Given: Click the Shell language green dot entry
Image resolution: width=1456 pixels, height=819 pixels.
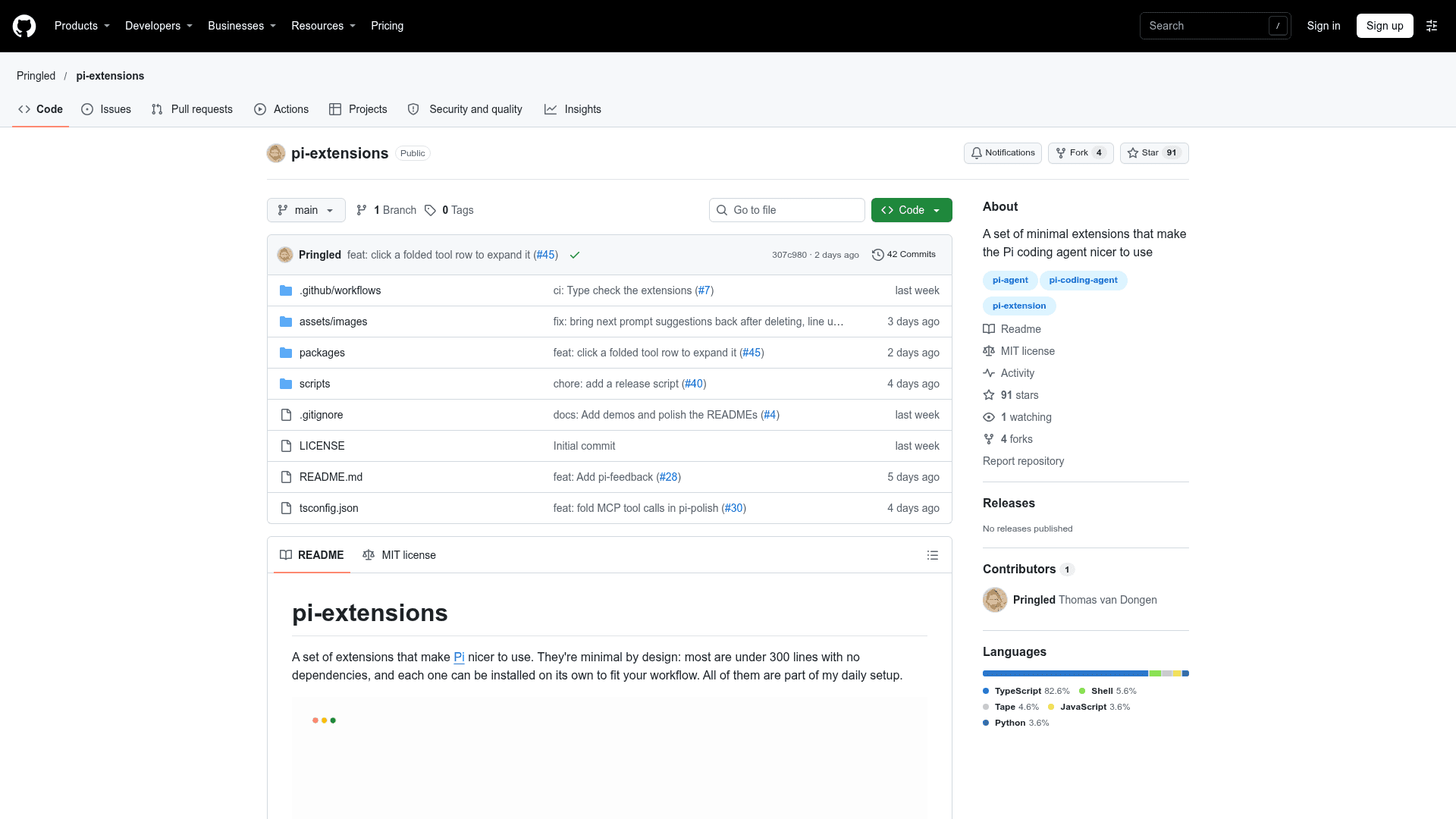Looking at the screenshot, I should click(1108, 691).
